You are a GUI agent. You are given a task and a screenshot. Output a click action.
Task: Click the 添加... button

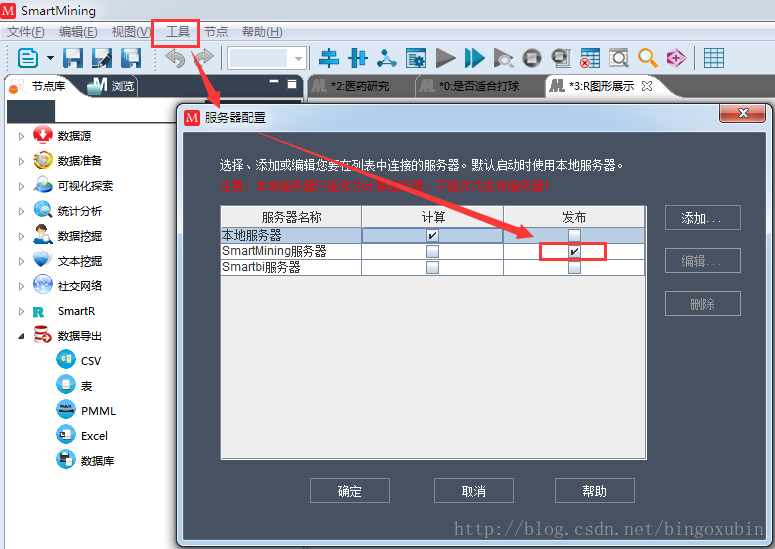(702, 217)
